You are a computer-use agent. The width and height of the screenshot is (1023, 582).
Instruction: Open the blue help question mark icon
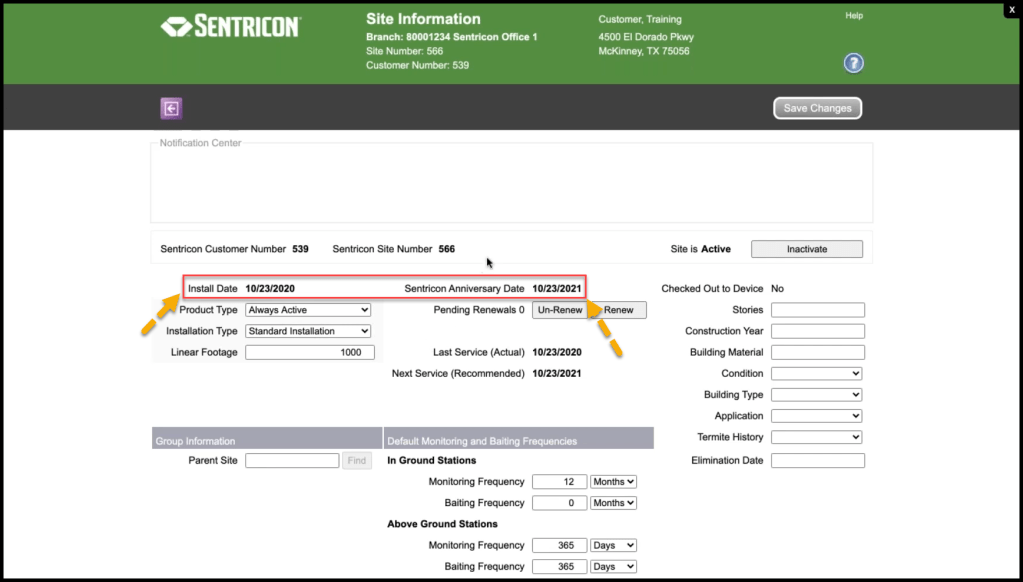853,64
